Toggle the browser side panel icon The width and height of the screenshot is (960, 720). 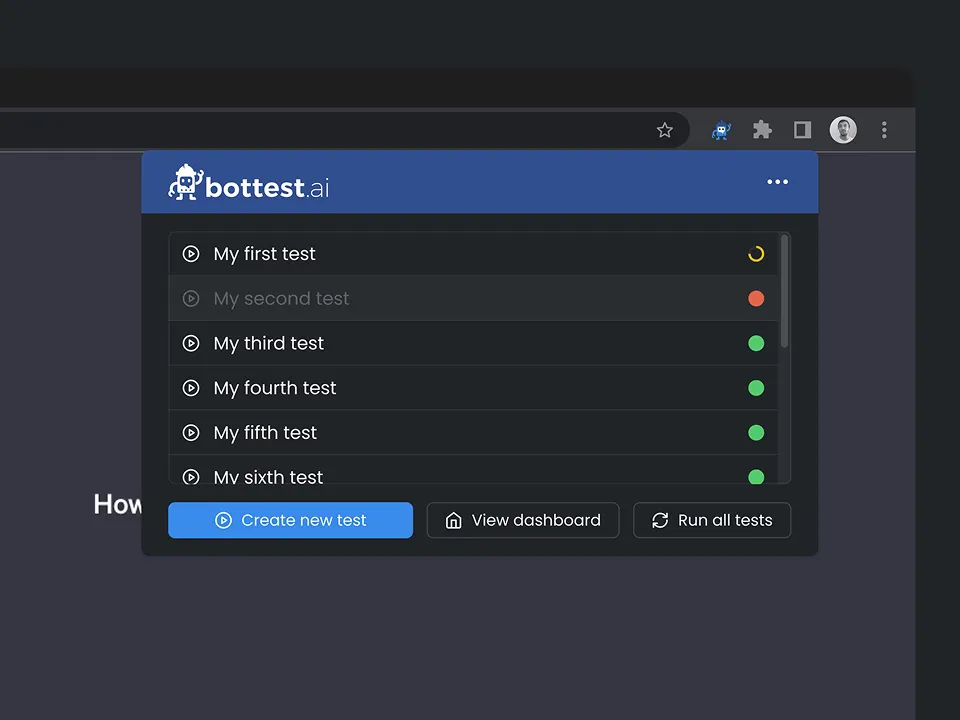coord(802,130)
